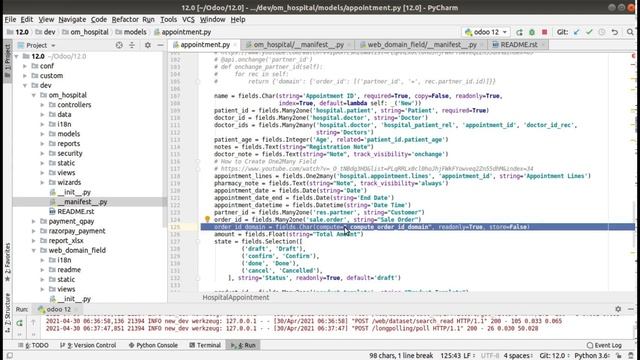Open Run panel settings gear
The width and height of the screenshot is (640, 360).
(618, 309)
